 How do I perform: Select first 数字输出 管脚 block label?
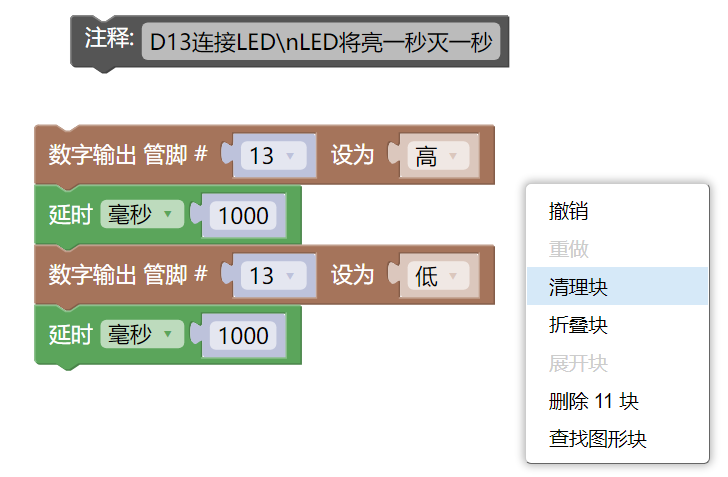tap(127, 155)
